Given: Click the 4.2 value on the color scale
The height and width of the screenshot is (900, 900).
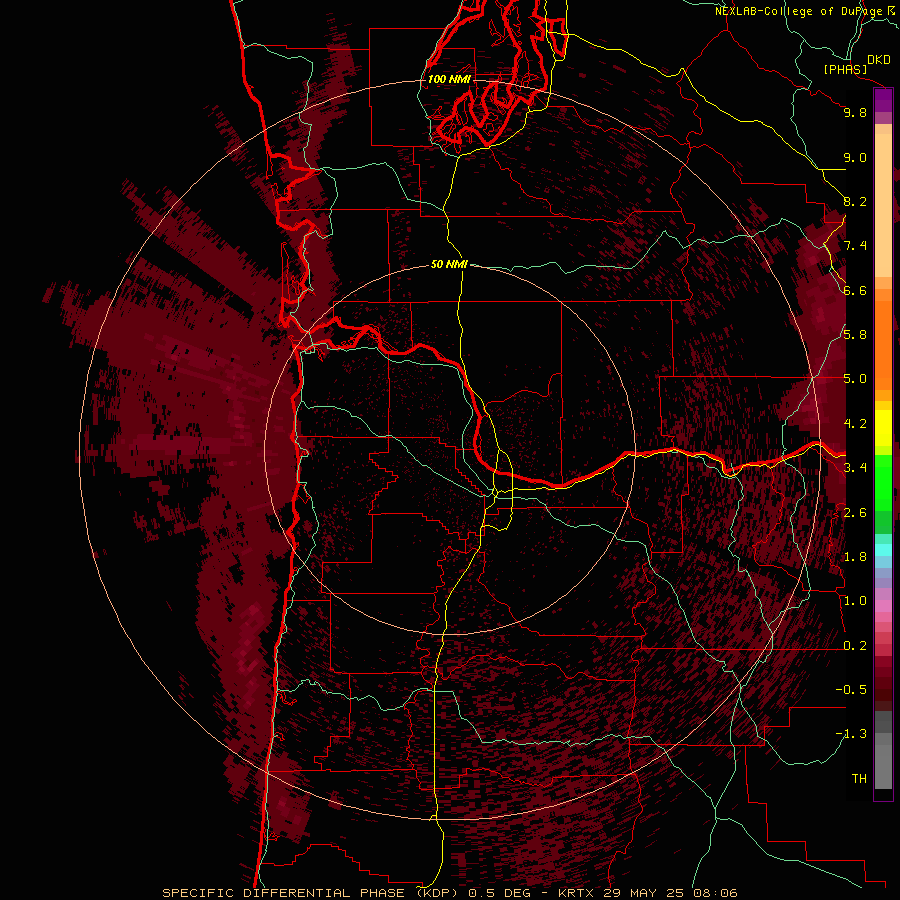Looking at the screenshot, I should pos(855,424).
